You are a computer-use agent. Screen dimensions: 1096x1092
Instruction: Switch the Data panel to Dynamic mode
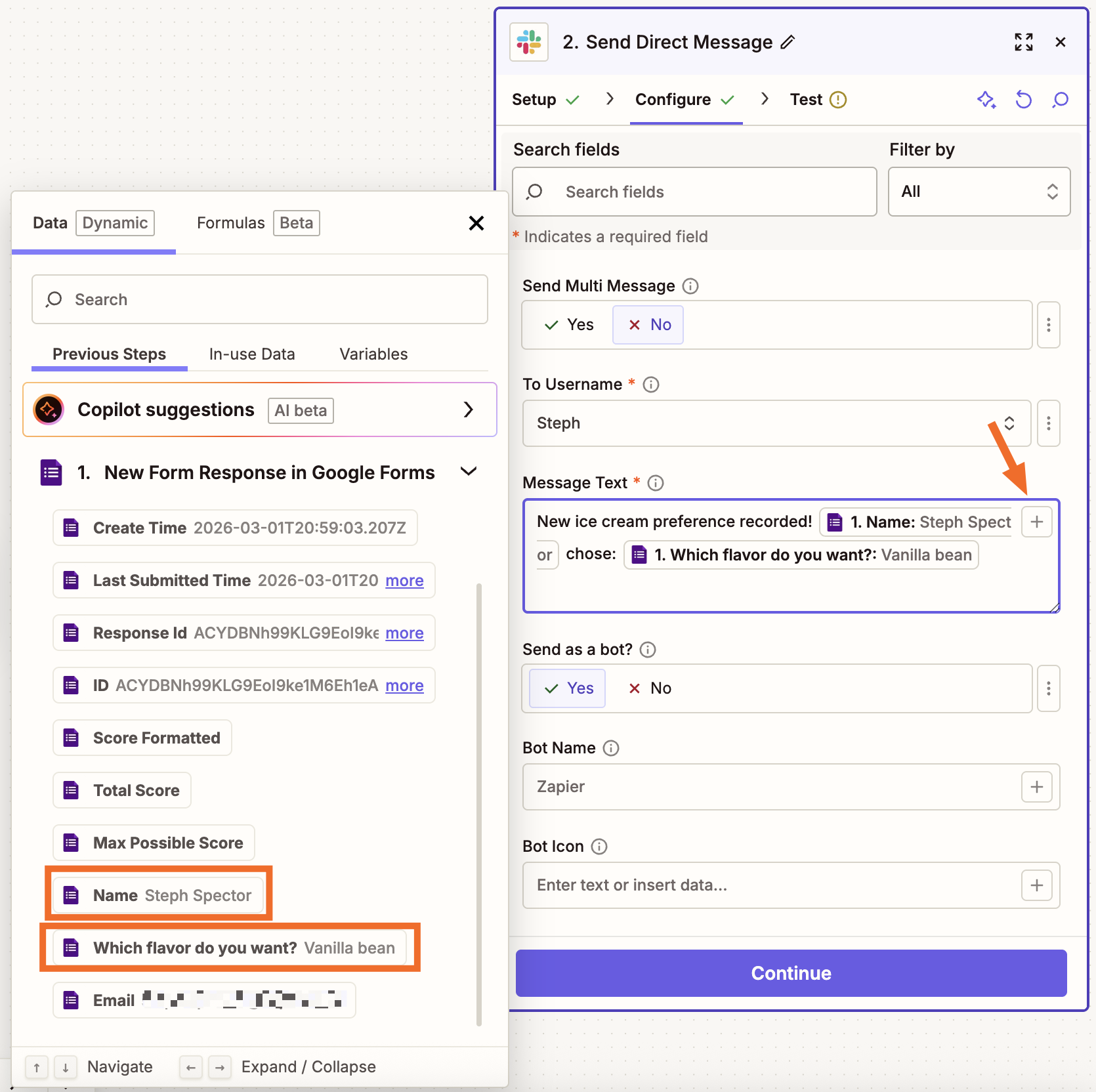point(114,223)
